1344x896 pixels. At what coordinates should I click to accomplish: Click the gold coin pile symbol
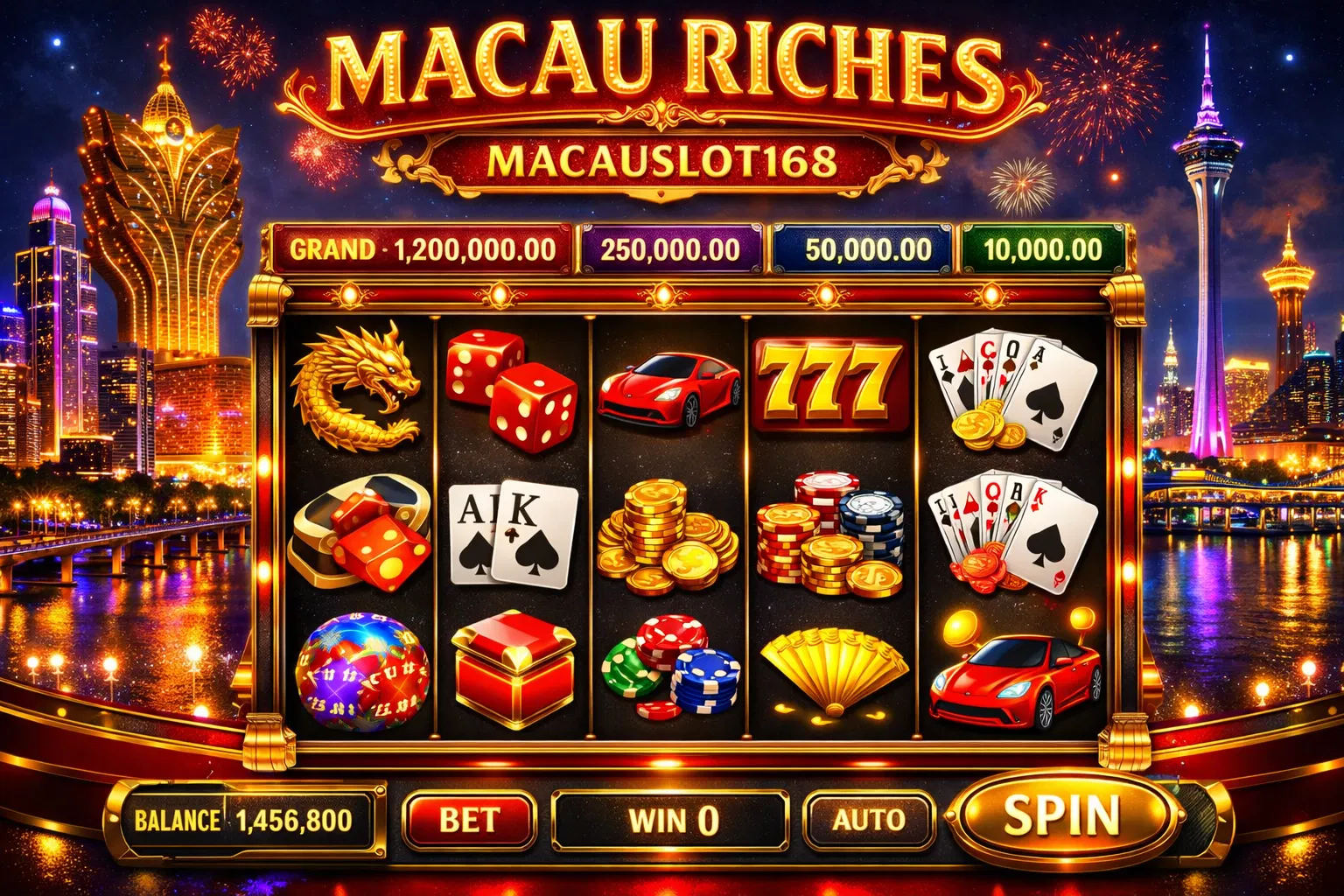tap(668, 535)
